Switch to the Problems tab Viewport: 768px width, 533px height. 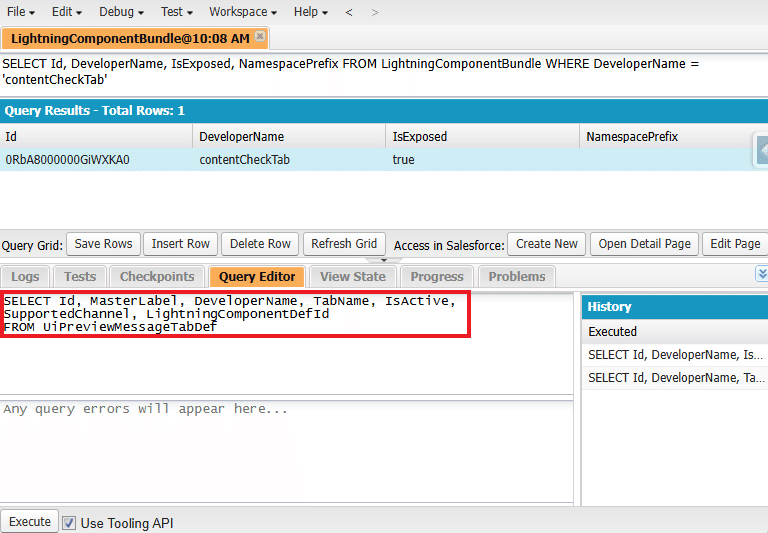point(517,277)
